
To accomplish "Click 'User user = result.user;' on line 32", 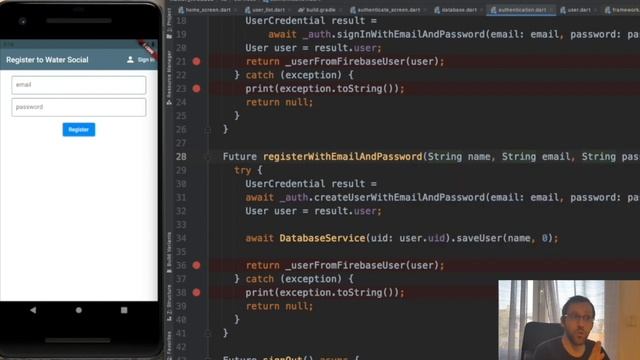I will [313, 211].
